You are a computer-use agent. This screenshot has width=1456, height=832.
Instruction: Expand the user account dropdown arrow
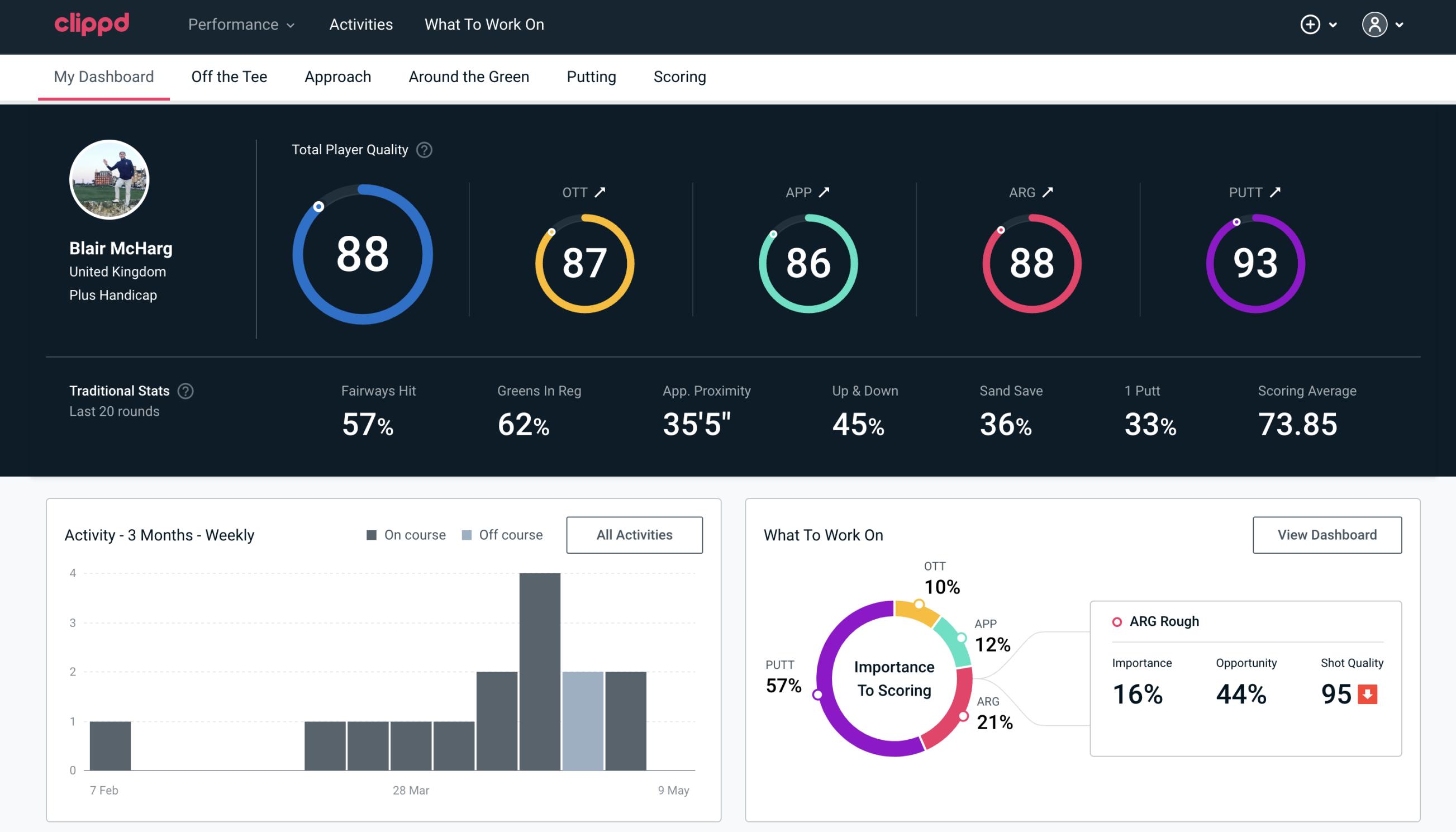click(1399, 25)
